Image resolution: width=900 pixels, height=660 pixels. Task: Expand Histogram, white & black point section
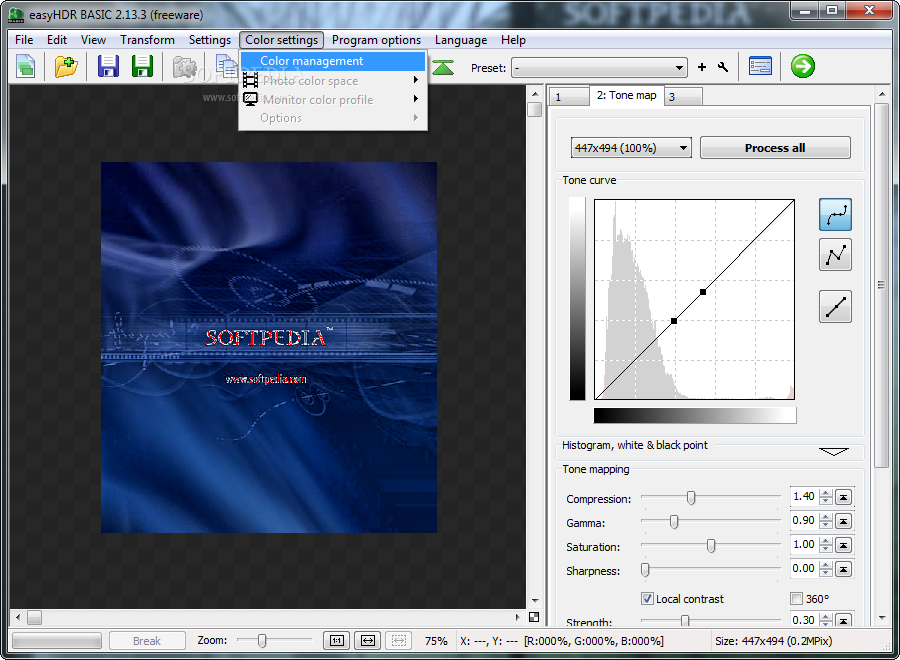tap(833, 452)
